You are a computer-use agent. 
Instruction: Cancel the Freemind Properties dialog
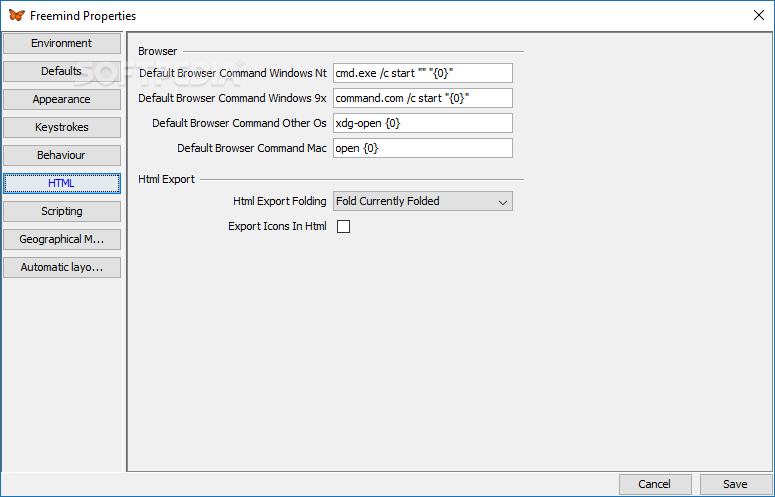coord(655,484)
